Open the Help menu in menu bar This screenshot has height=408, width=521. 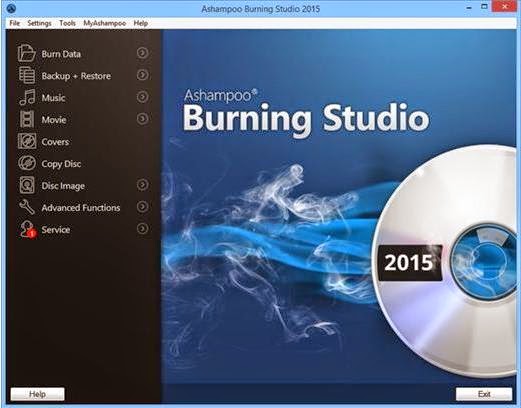[x=140, y=23]
